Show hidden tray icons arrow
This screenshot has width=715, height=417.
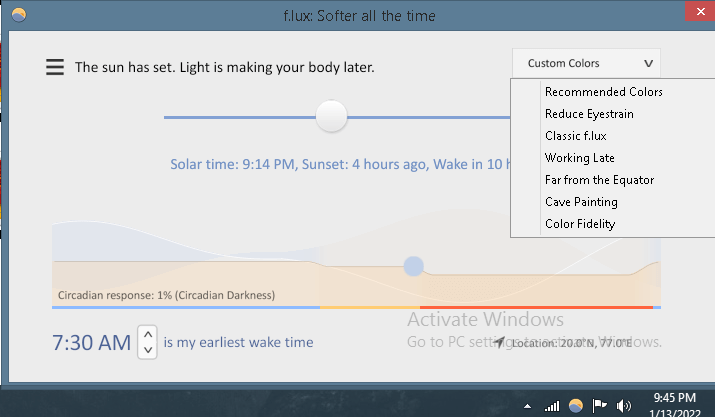coord(528,406)
